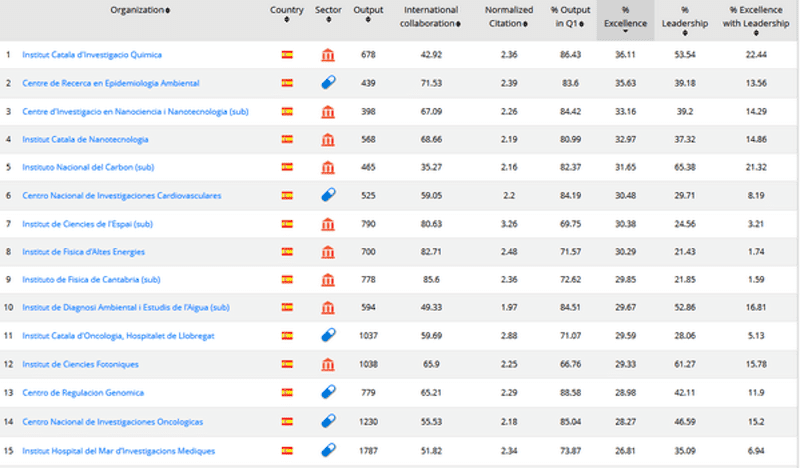This screenshot has width=800, height=468.
Task: Click the health sector icon for Institut Catala d'Oncologia
Action: pos(328,335)
